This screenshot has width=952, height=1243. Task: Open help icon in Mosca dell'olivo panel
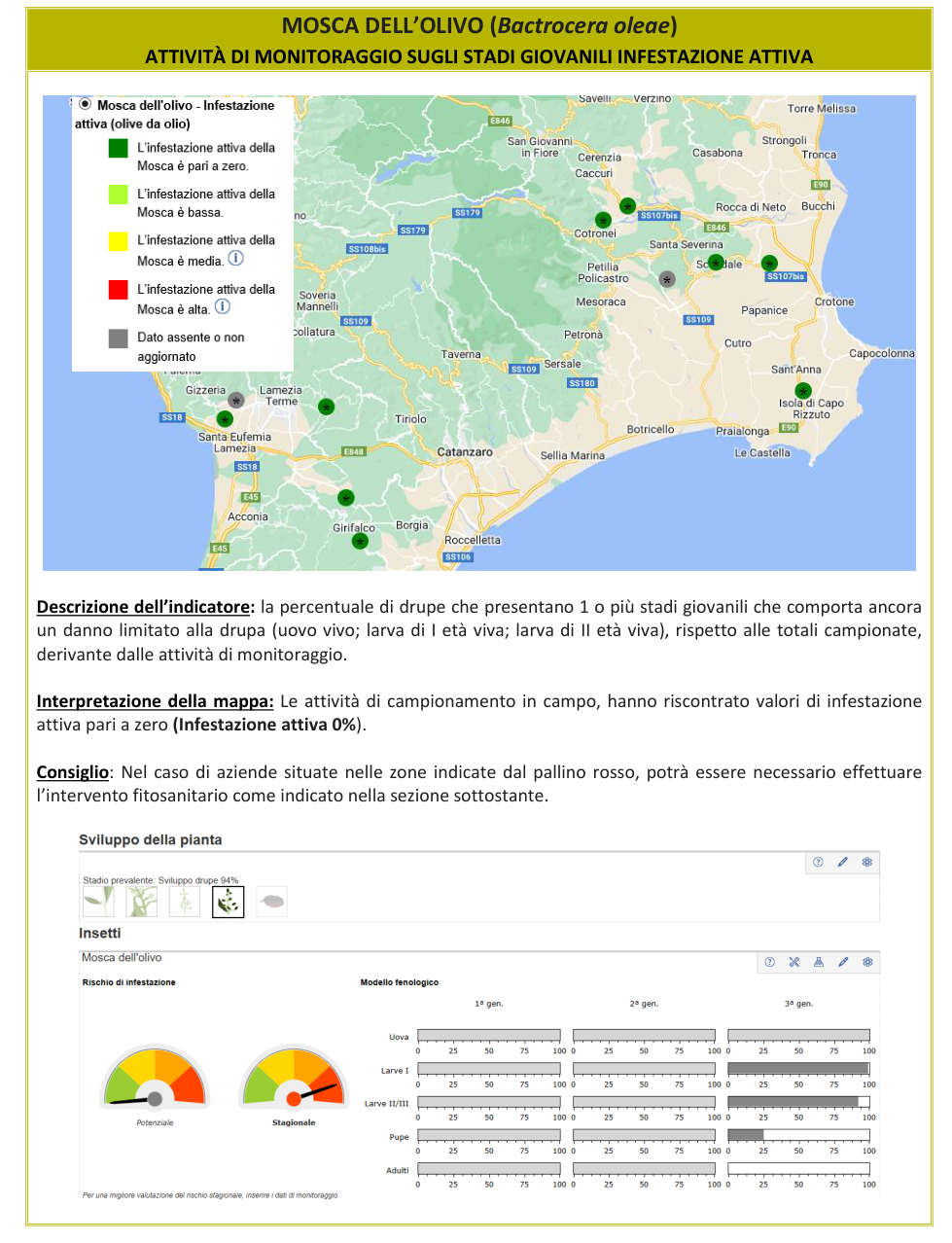click(x=769, y=962)
